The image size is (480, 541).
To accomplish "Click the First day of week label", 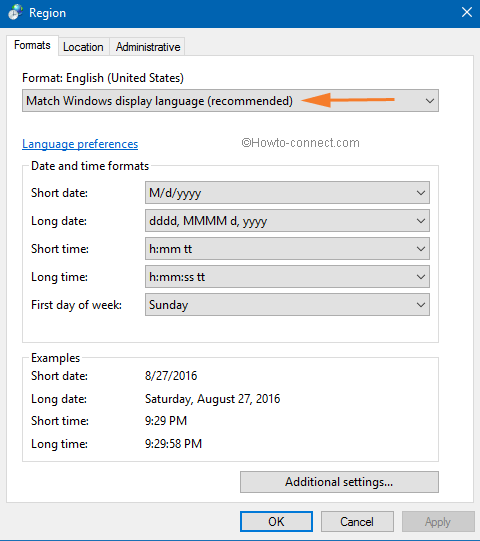I will (76, 305).
